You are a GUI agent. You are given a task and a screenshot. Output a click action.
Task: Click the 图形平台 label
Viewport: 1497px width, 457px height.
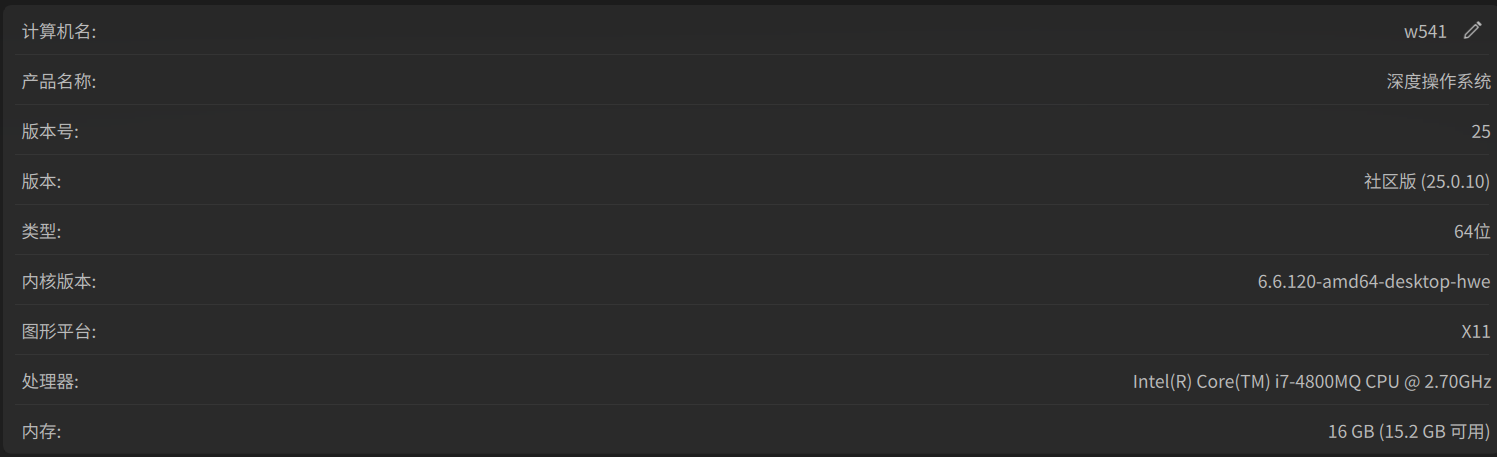(x=59, y=332)
